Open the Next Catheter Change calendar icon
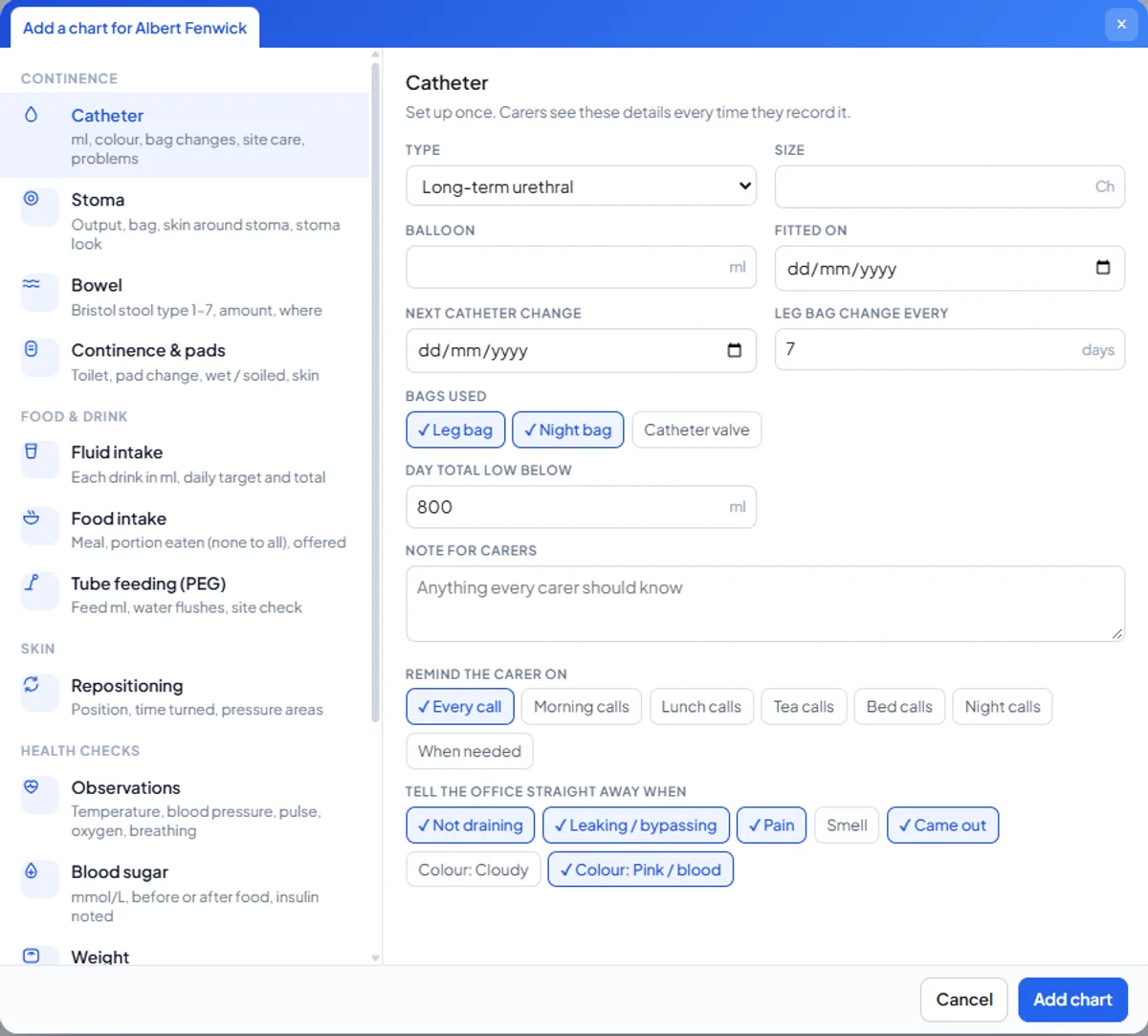 click(734, 350)
